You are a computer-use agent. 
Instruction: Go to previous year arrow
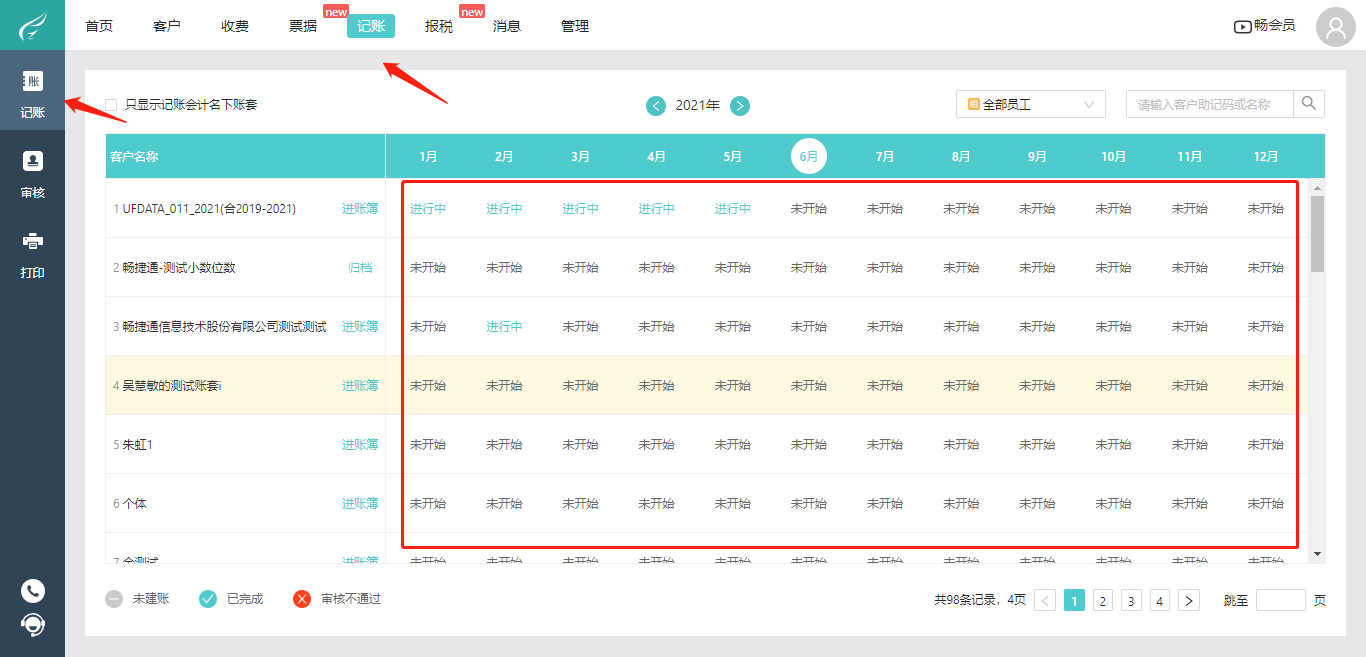click(656, 105)
